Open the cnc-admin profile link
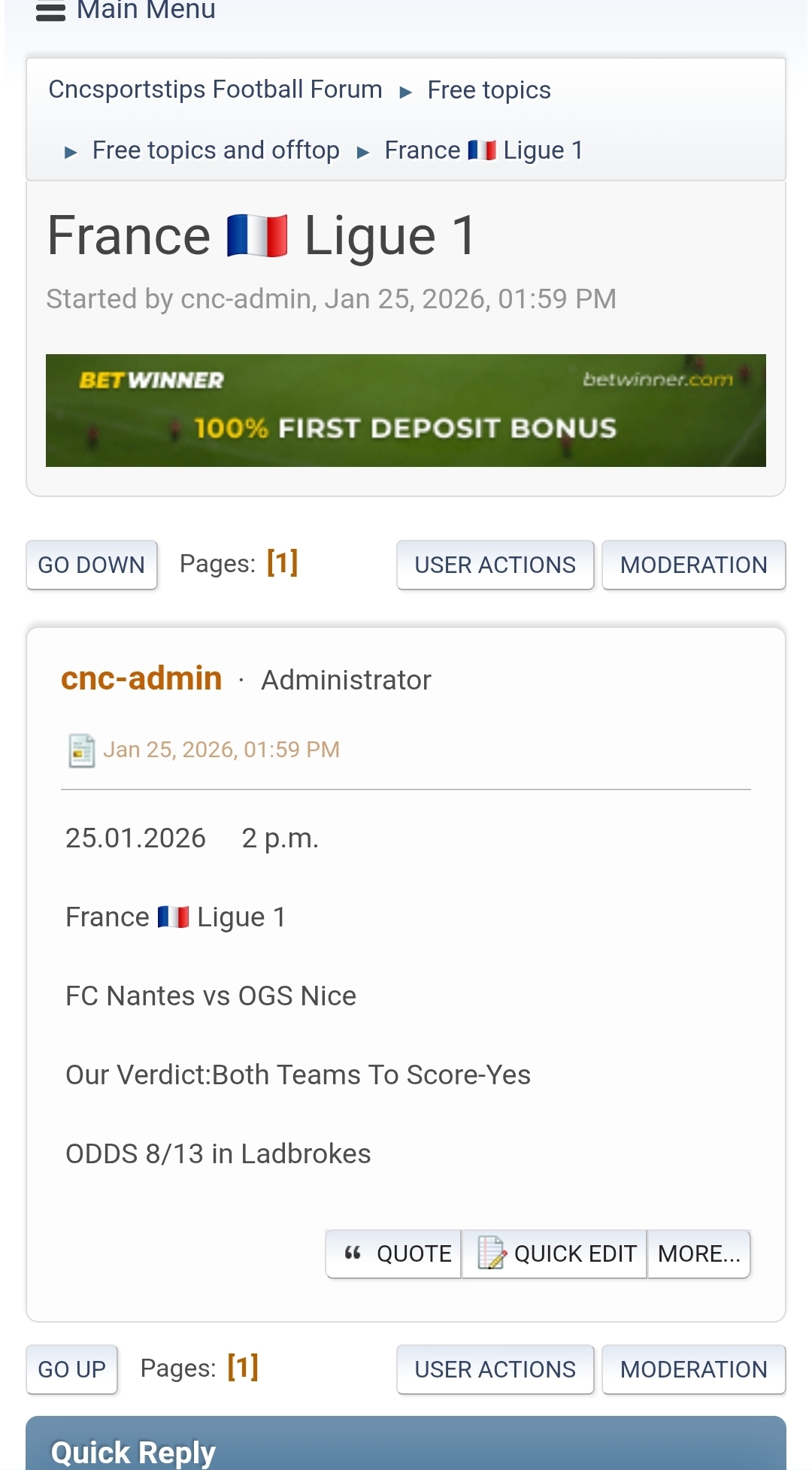The height and width of the screenshot is (1470, 812). 141,678
